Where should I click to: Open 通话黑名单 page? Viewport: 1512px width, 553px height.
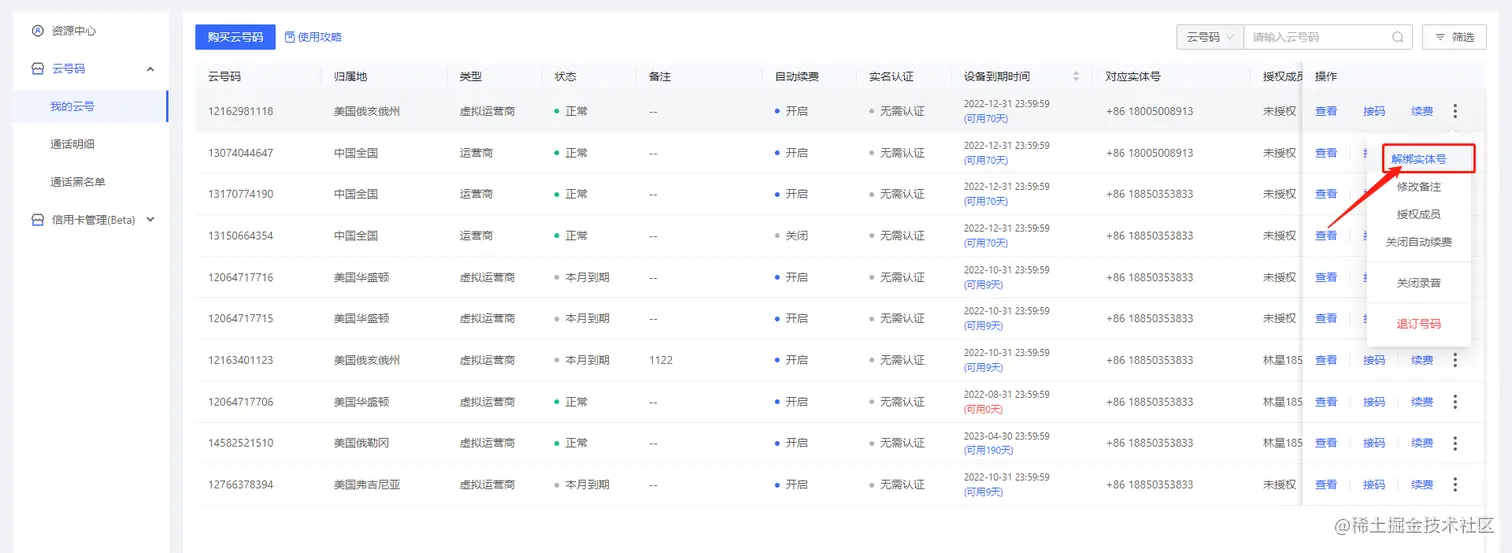coord(78,182)
